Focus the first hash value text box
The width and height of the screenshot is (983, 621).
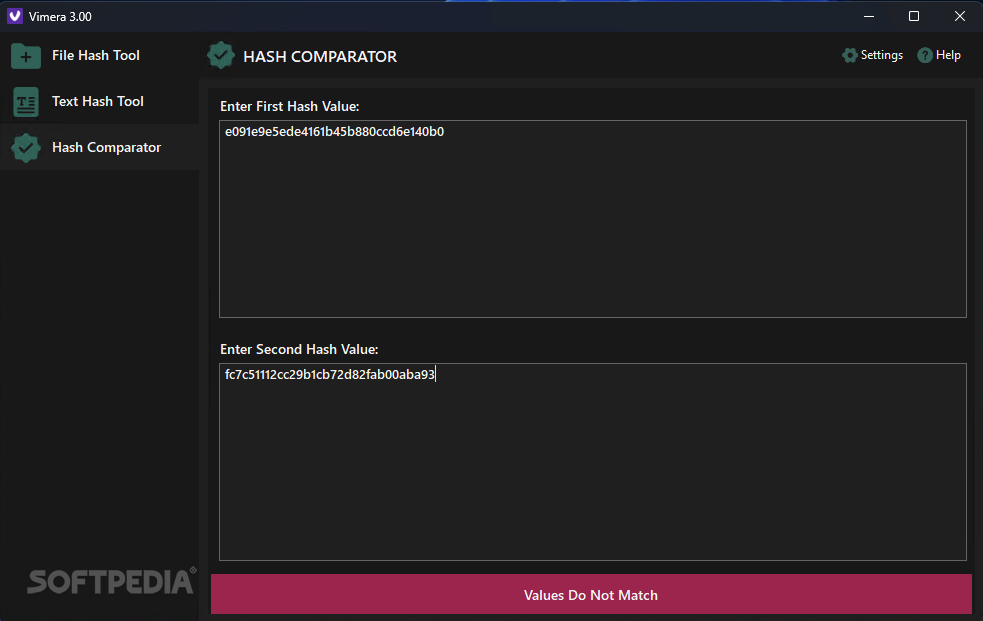coord(592,219)
